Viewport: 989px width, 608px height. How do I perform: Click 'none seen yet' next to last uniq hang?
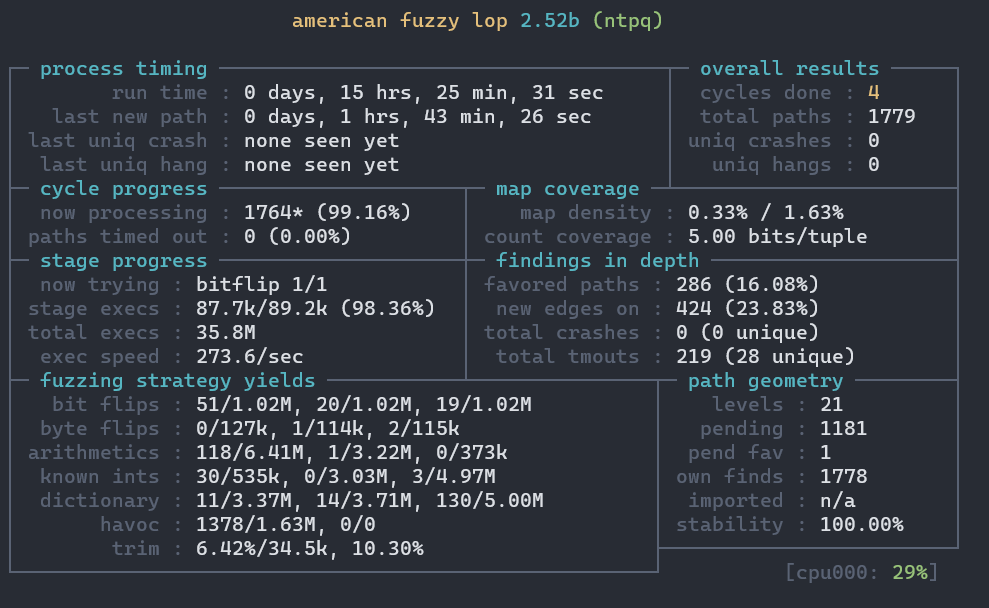tap(322, 165)
